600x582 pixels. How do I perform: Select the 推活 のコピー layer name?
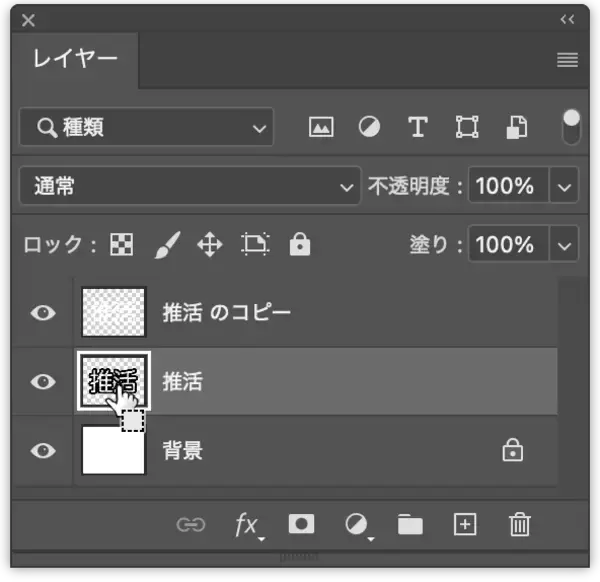227,313
